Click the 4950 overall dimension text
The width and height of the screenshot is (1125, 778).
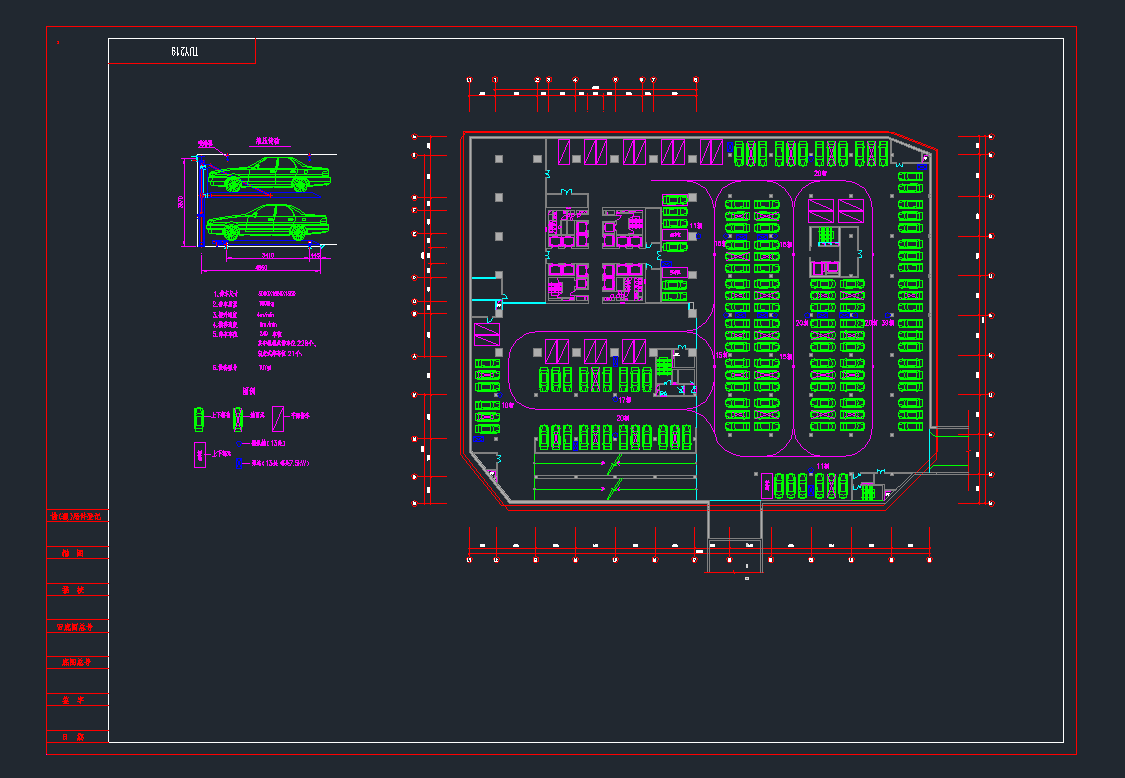point(261,268)
